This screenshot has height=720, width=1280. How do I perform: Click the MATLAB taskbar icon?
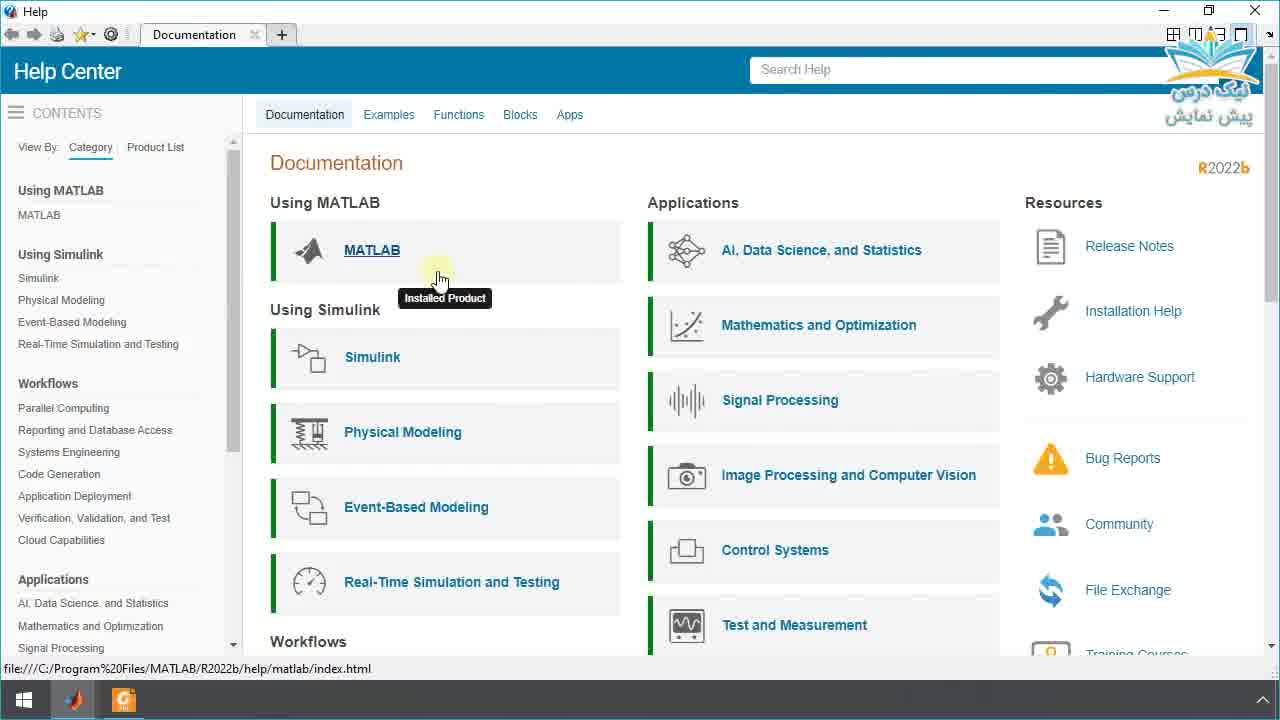coord(74,700)
